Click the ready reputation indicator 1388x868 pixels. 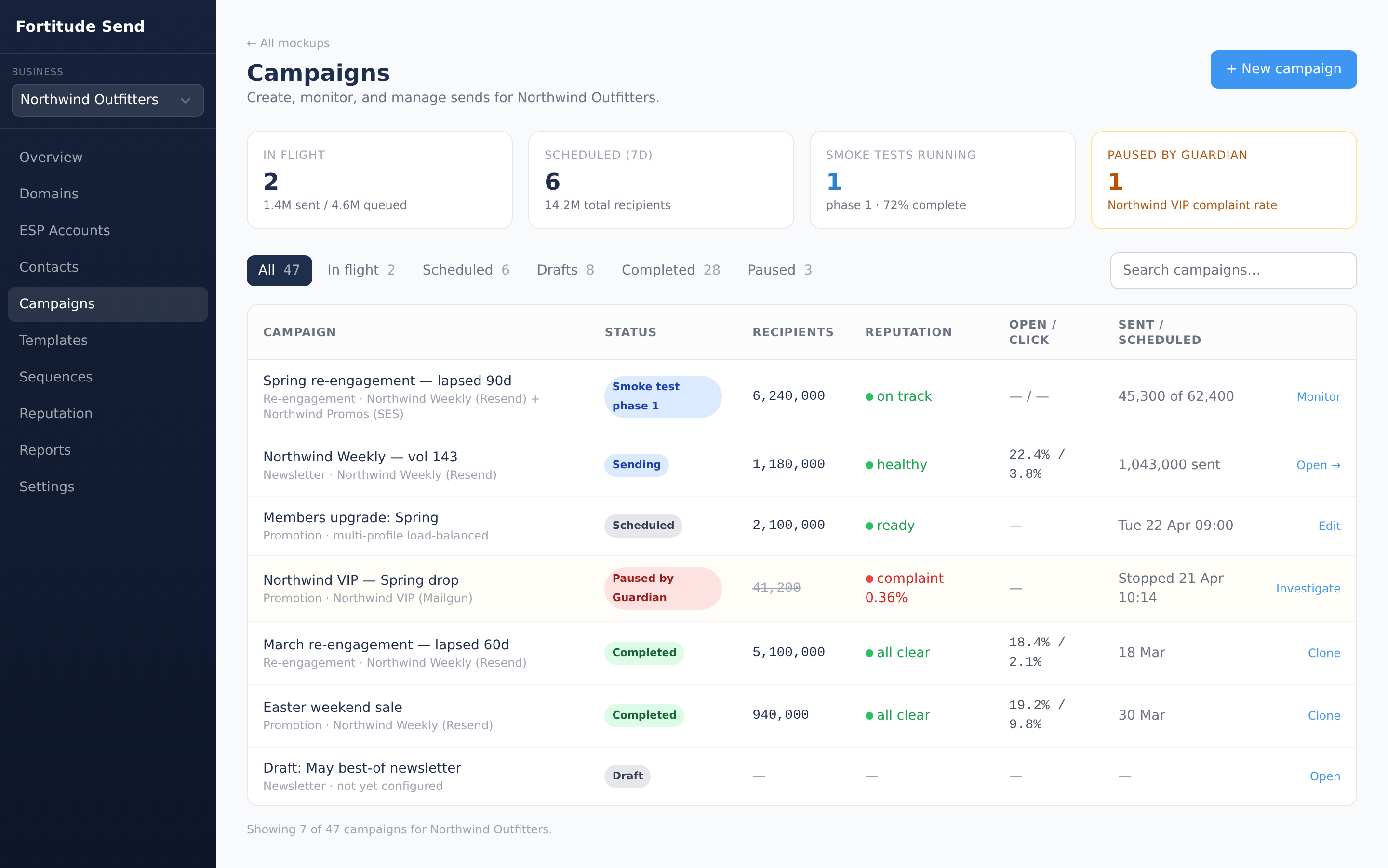[890, 526]
